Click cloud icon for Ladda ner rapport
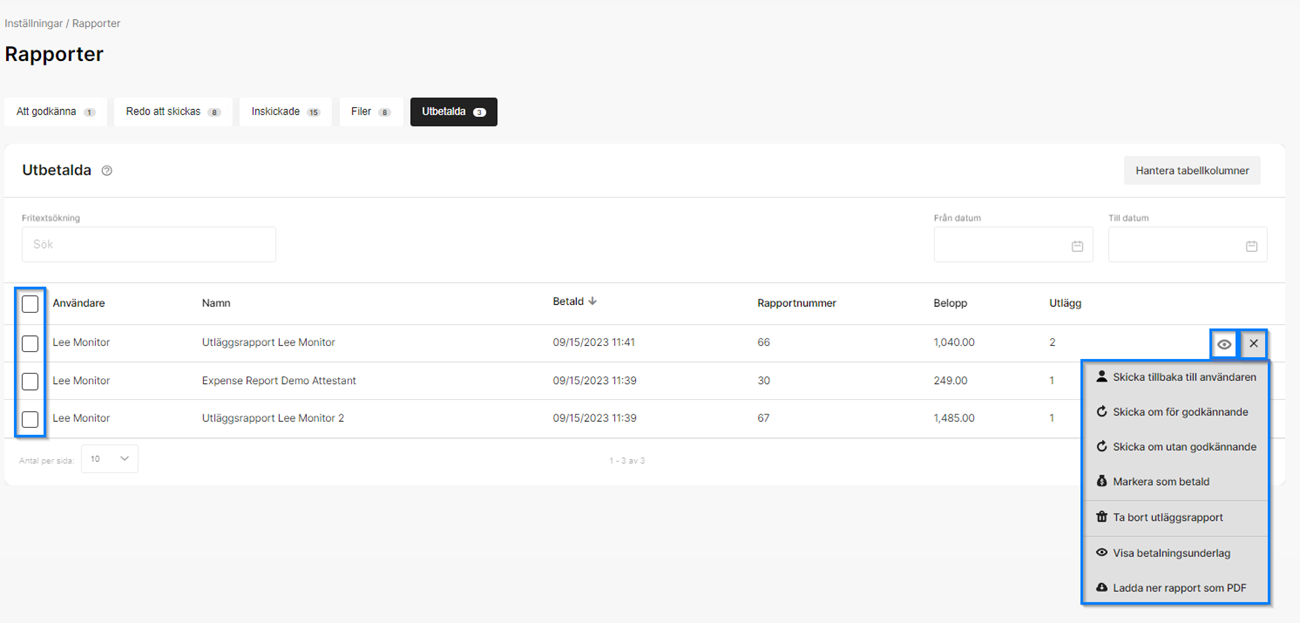The width and height of the screenshot is (1300, 623). pyautogui.click(x=1102, y=587)
